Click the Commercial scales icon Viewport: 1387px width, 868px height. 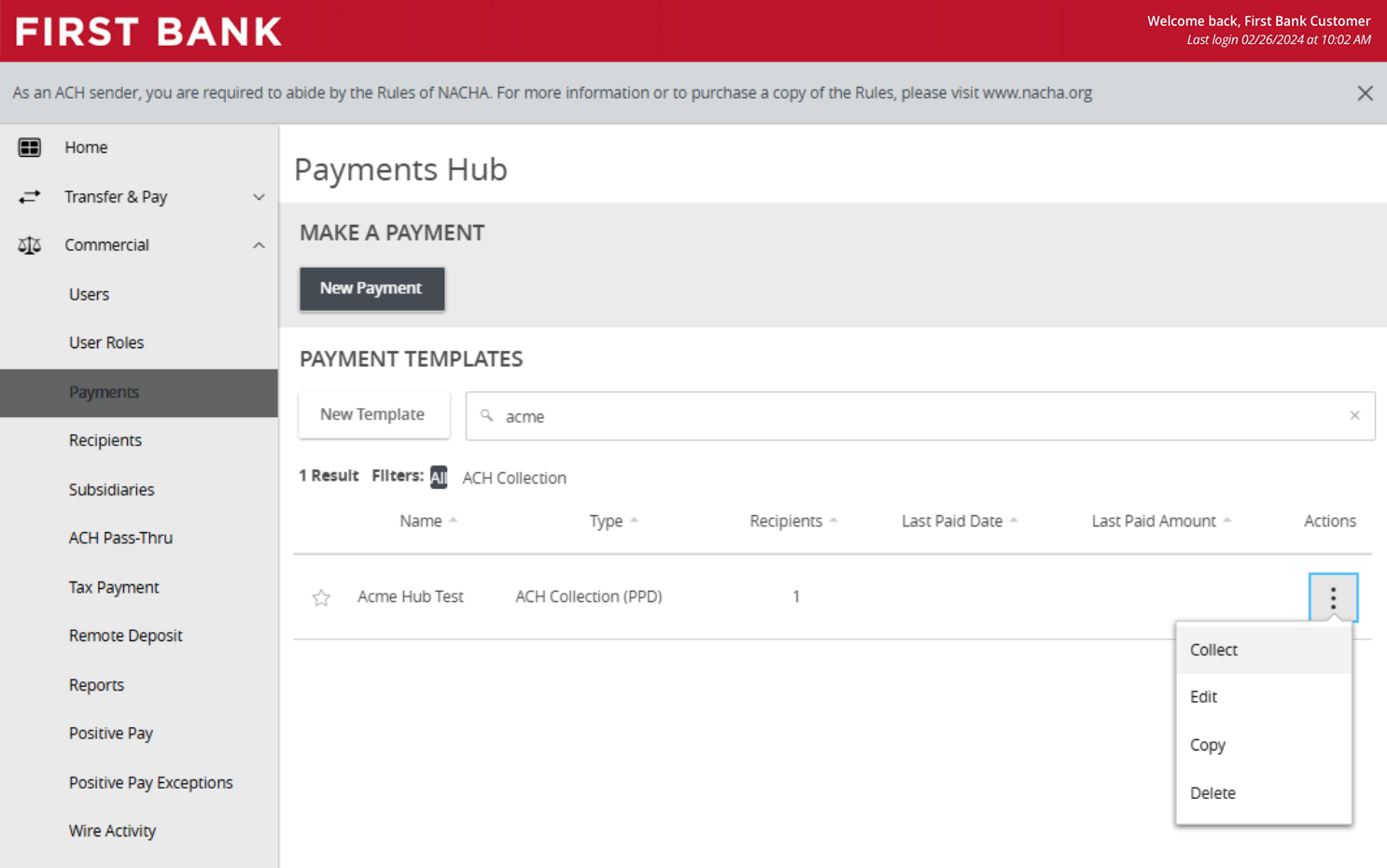click(30, 245)
